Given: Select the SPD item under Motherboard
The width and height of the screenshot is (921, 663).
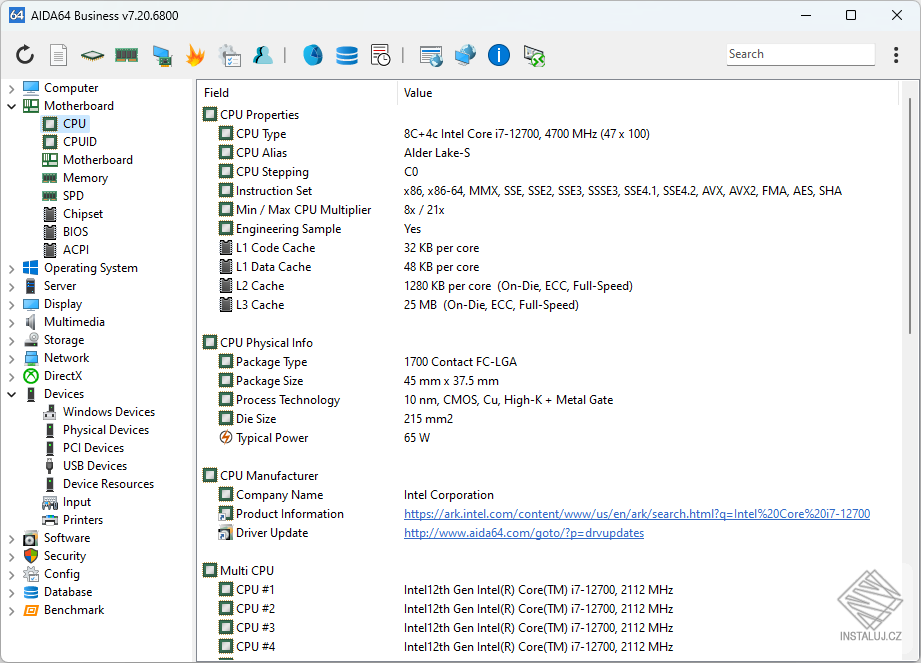Looking at the screenshot, I should tap(73, 196).
